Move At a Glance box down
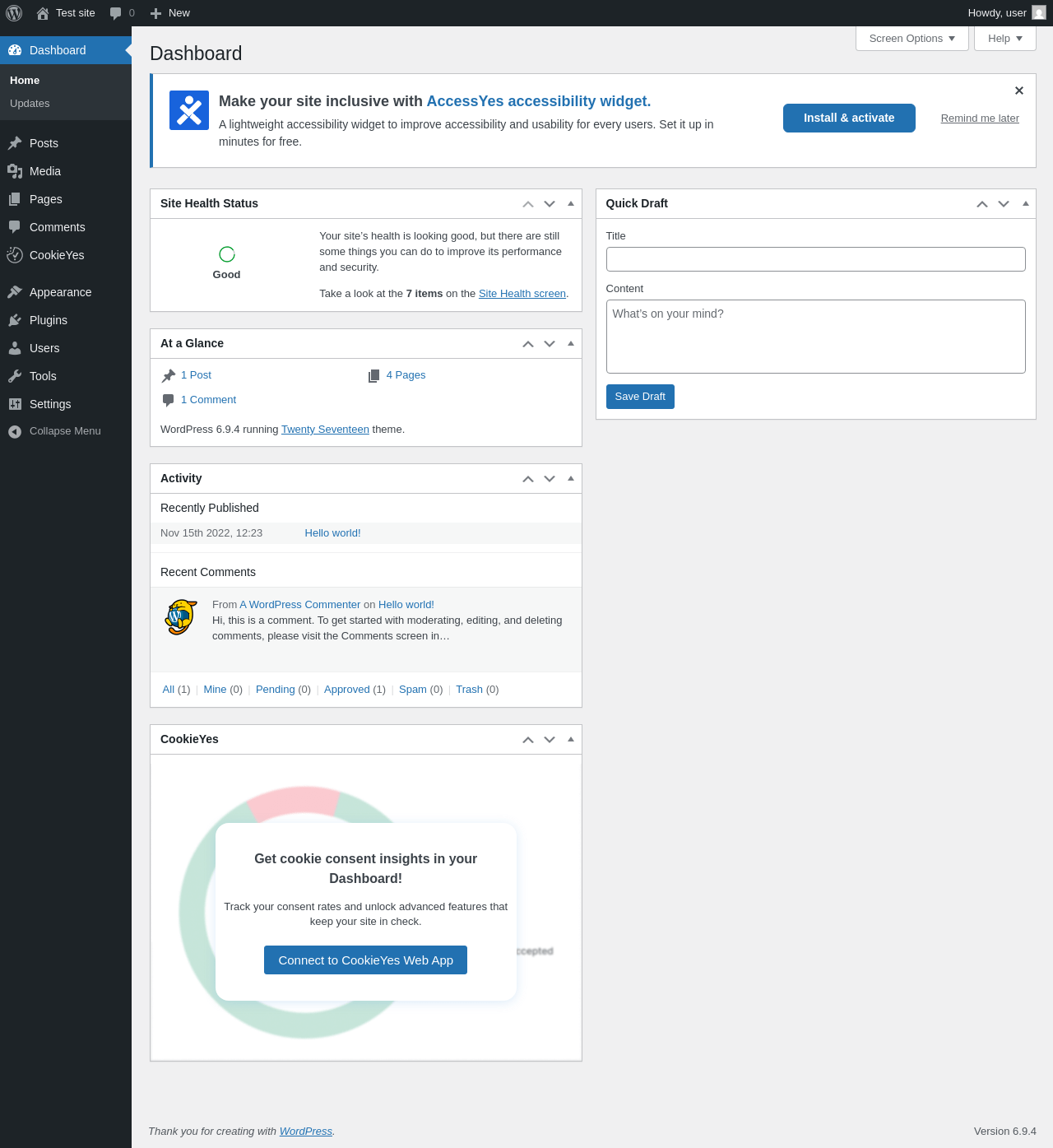Image resolution: width=1053 pixels, height=1148 pixels. (x=550, y=344)
